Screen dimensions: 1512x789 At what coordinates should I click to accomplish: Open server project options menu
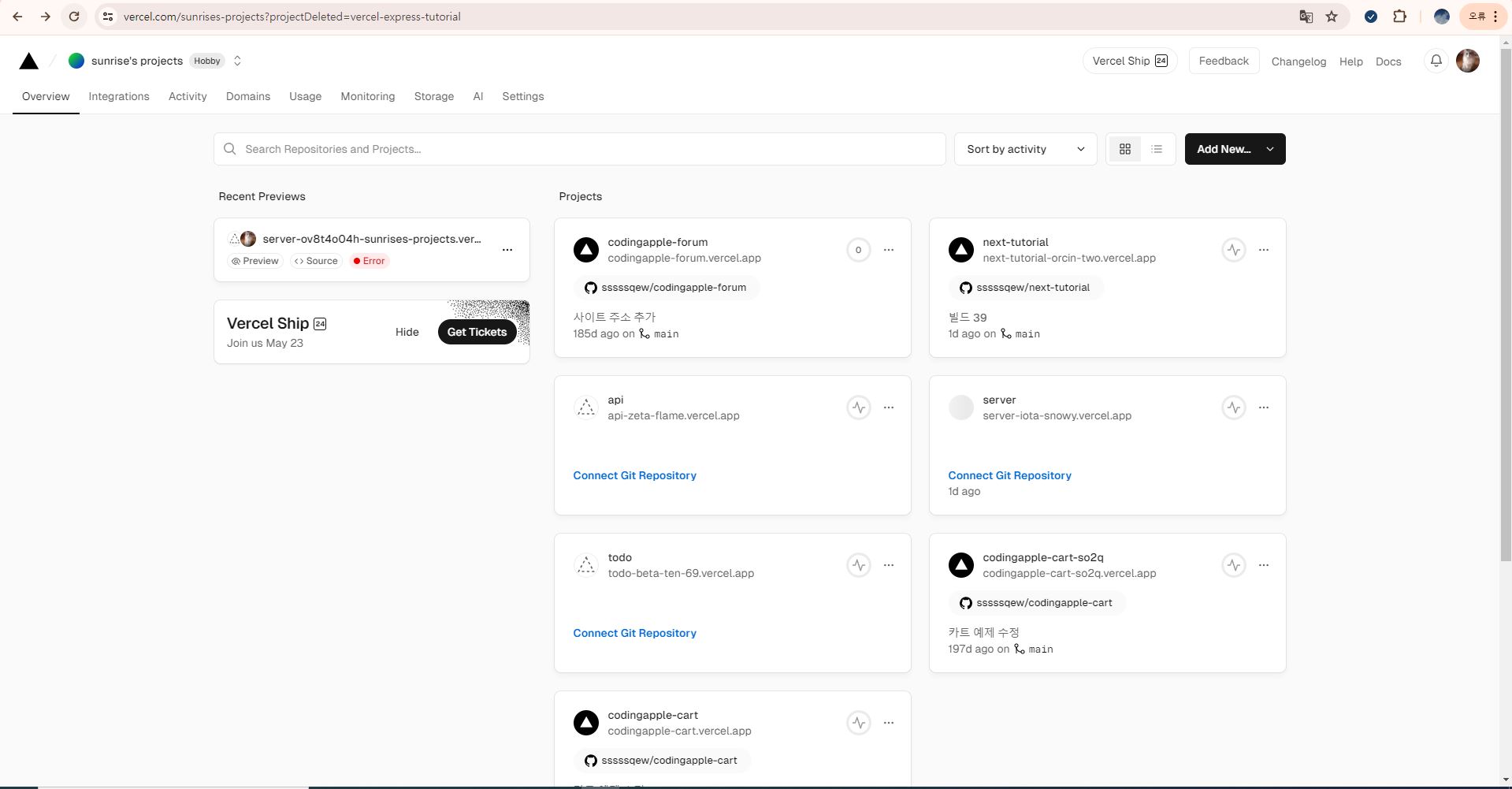(x=1264, y=408)
